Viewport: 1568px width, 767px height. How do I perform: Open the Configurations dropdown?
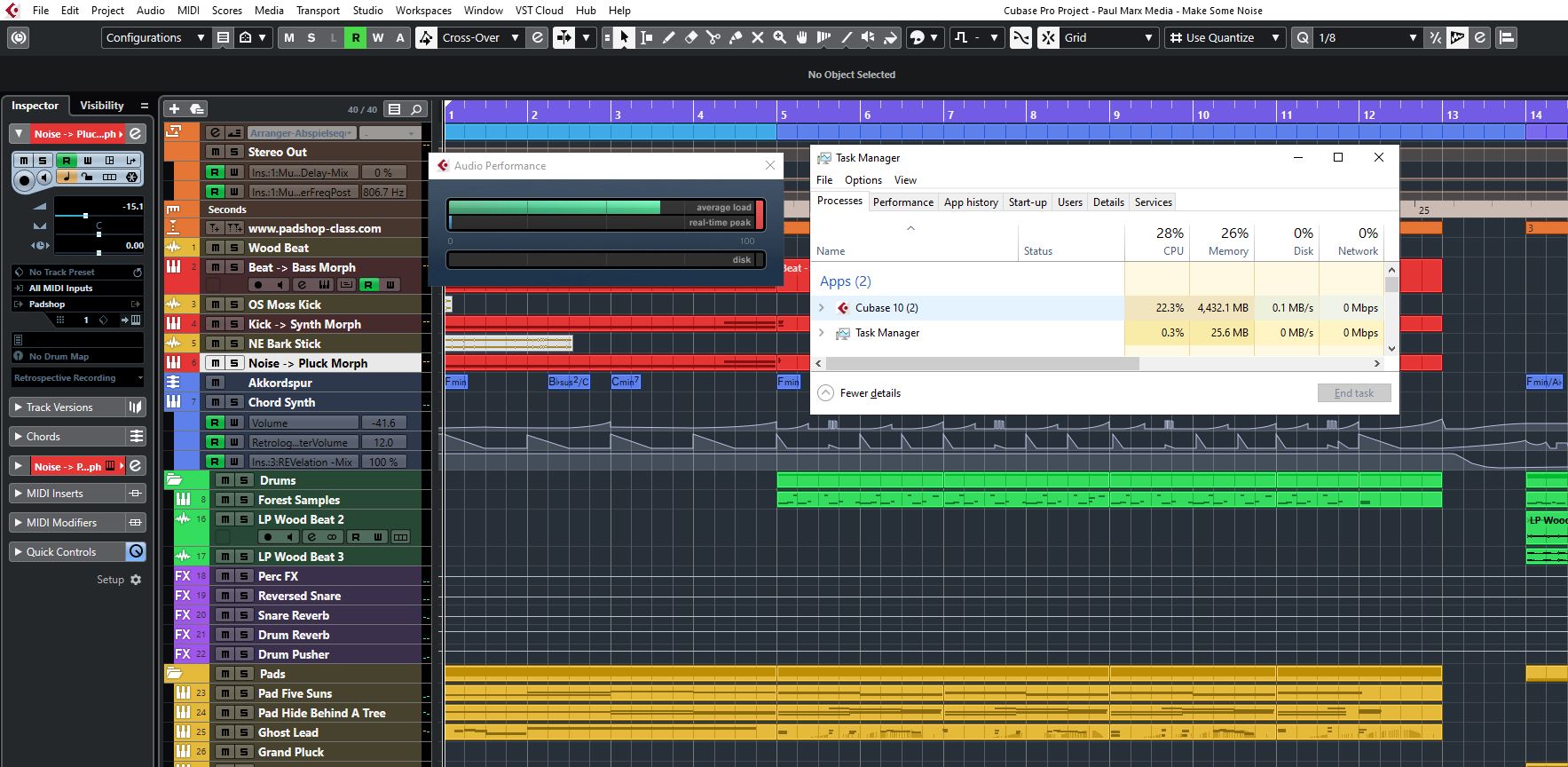click(155, 37)
